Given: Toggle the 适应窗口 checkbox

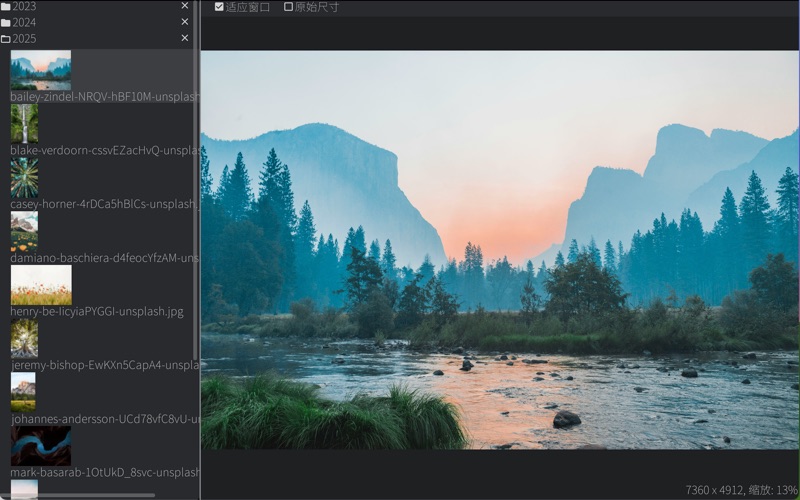Looking at the screenshot, I should 219,7.
